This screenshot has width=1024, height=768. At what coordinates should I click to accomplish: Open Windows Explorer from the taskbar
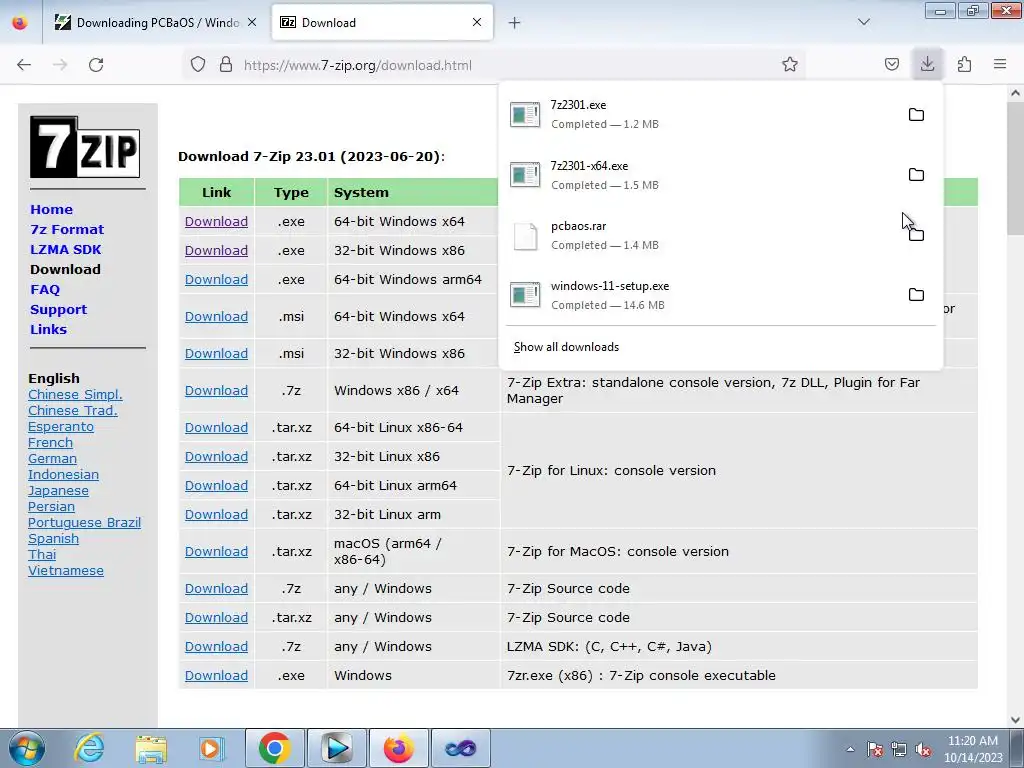(151, 748)
